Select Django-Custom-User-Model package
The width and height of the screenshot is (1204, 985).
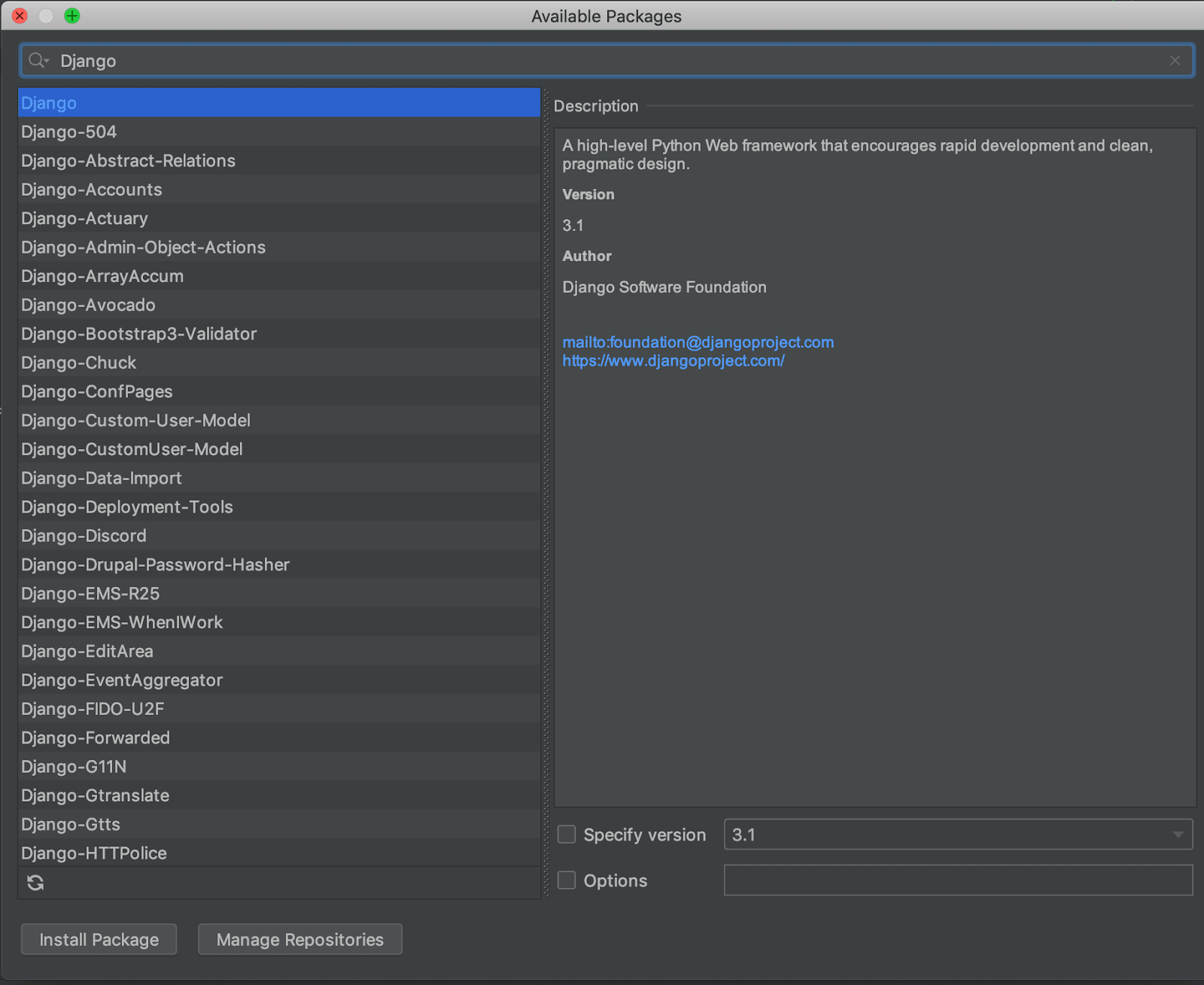(x=279, y=420)
